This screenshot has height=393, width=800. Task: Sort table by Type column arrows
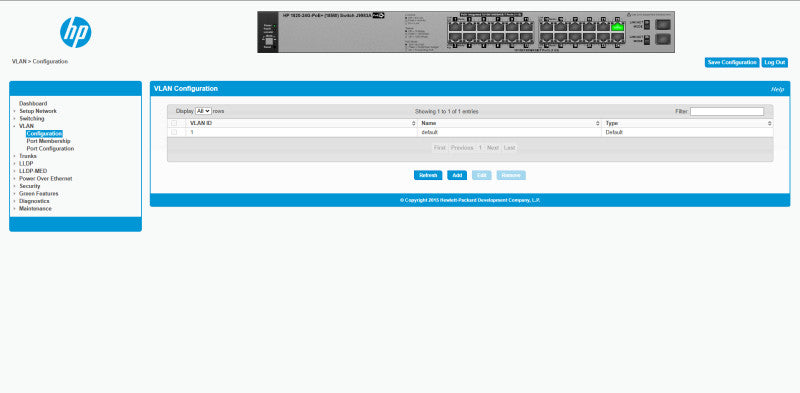click(x=769, y=124)
